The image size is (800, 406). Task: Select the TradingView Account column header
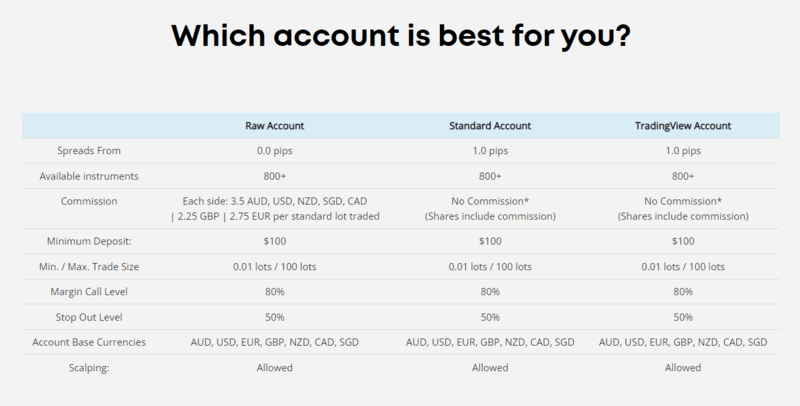(x=683, y=125)
